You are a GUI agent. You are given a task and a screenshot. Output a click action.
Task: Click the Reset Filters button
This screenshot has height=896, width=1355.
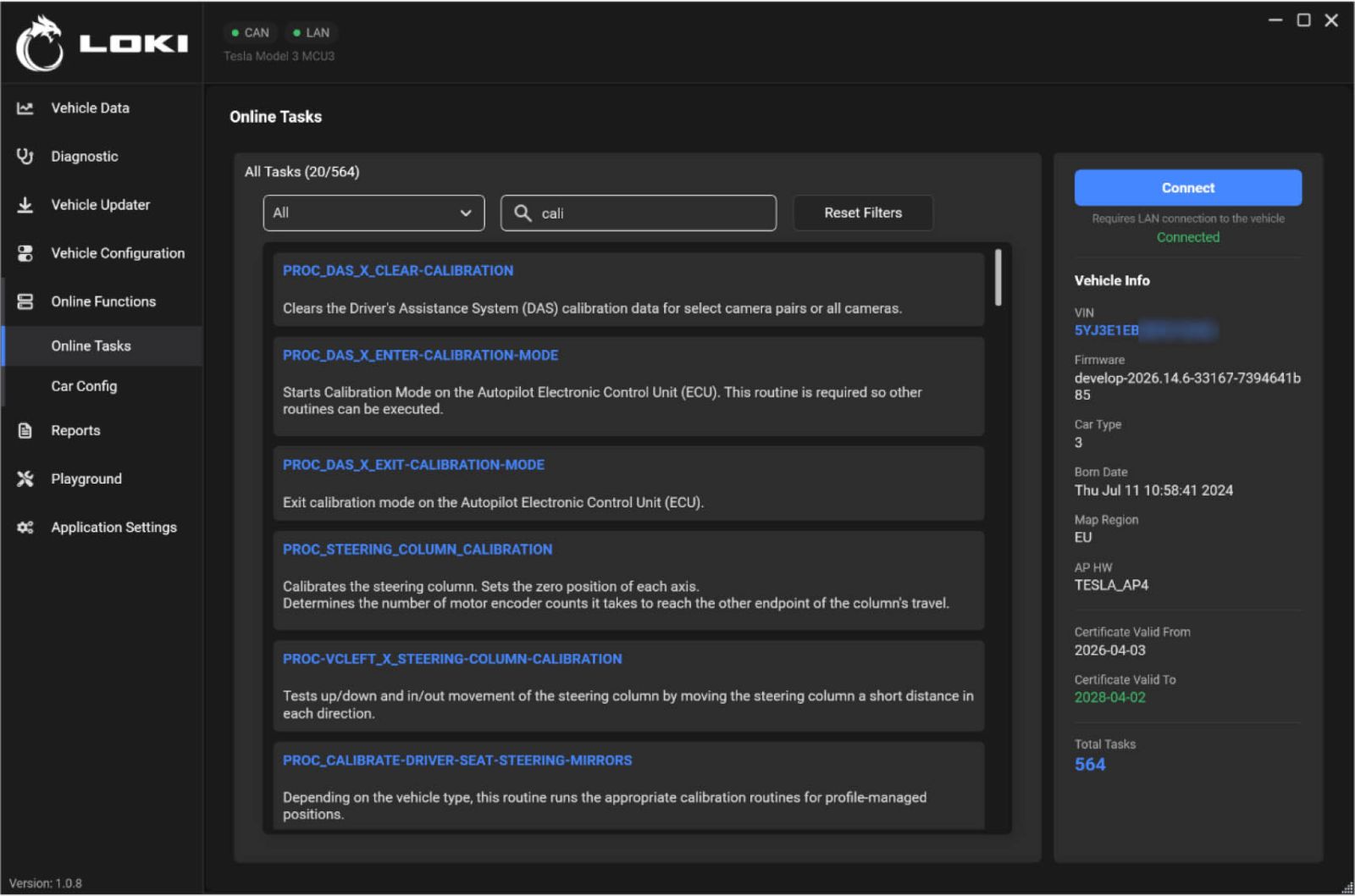coord(863,213)
